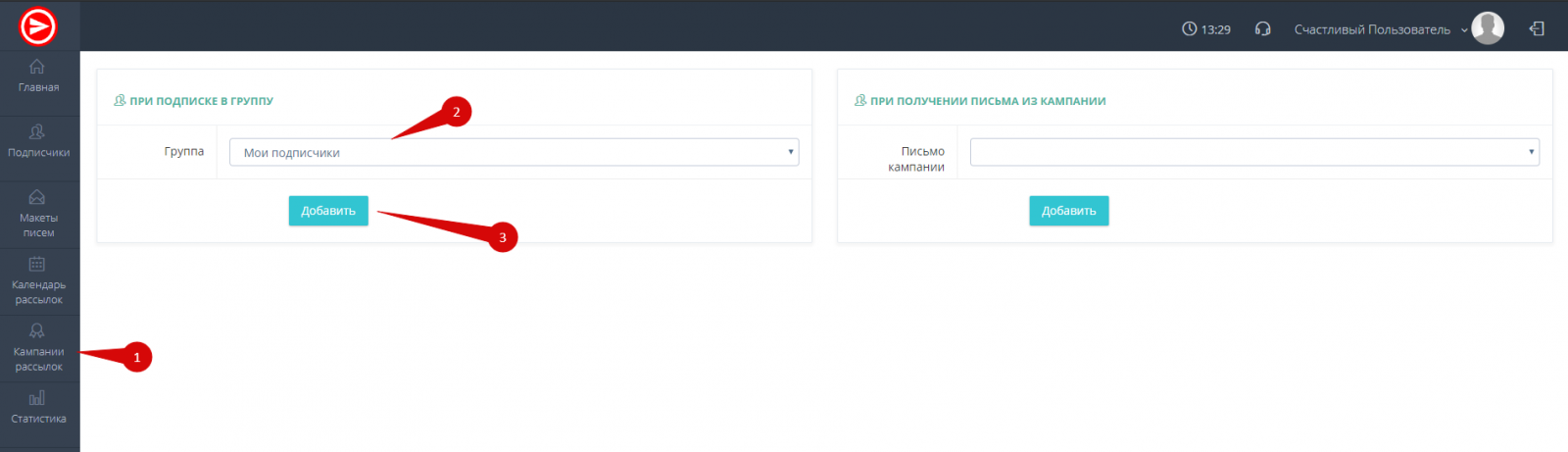1568x452 pixels.
Task: Open Кампании рассылок ribbon icon
Action: pyautogui.click(x=37, y=331)
